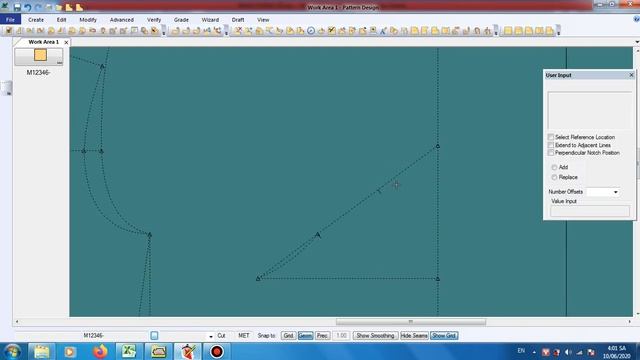Click the horizontal scrollbar thumb

click(x=411, y=322)
